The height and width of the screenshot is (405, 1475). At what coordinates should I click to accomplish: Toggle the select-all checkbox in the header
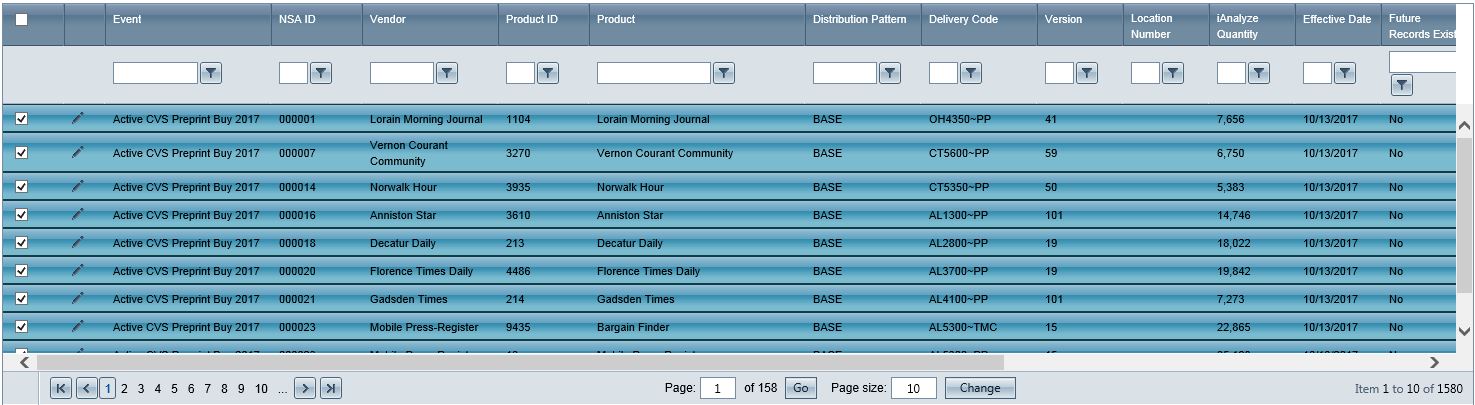tap(22, 19)
